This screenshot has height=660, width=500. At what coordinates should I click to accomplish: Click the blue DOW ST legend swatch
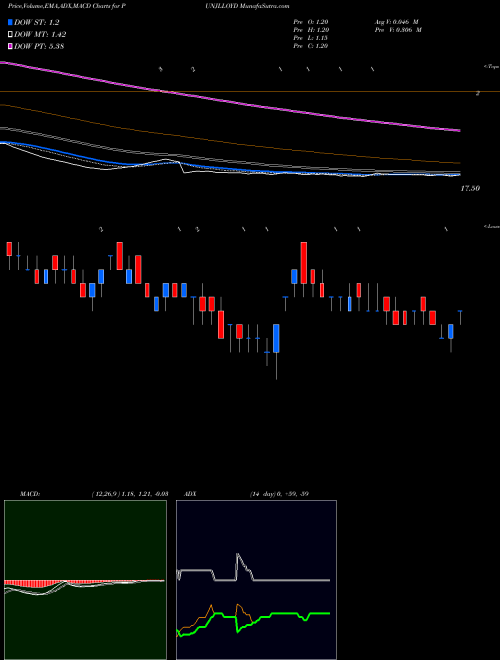pos(11,23)
